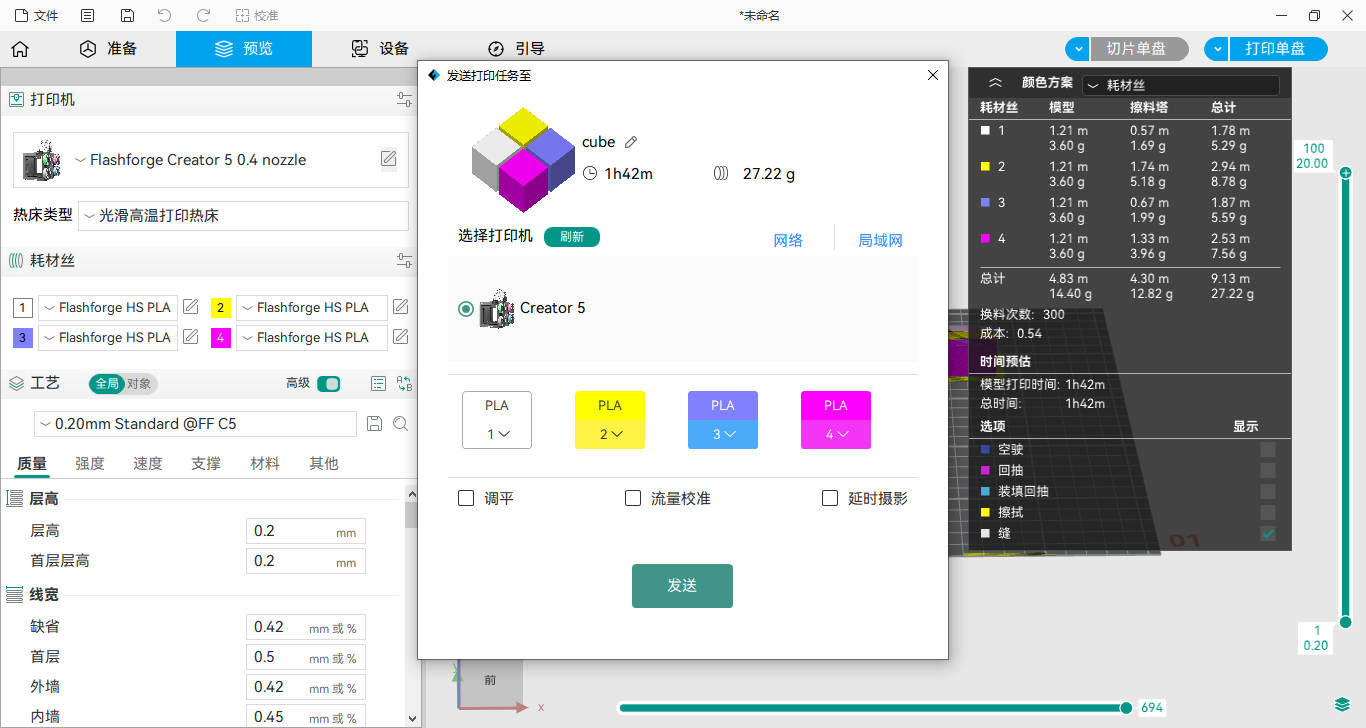Close the 发送打印任务至 dialog

933,75
